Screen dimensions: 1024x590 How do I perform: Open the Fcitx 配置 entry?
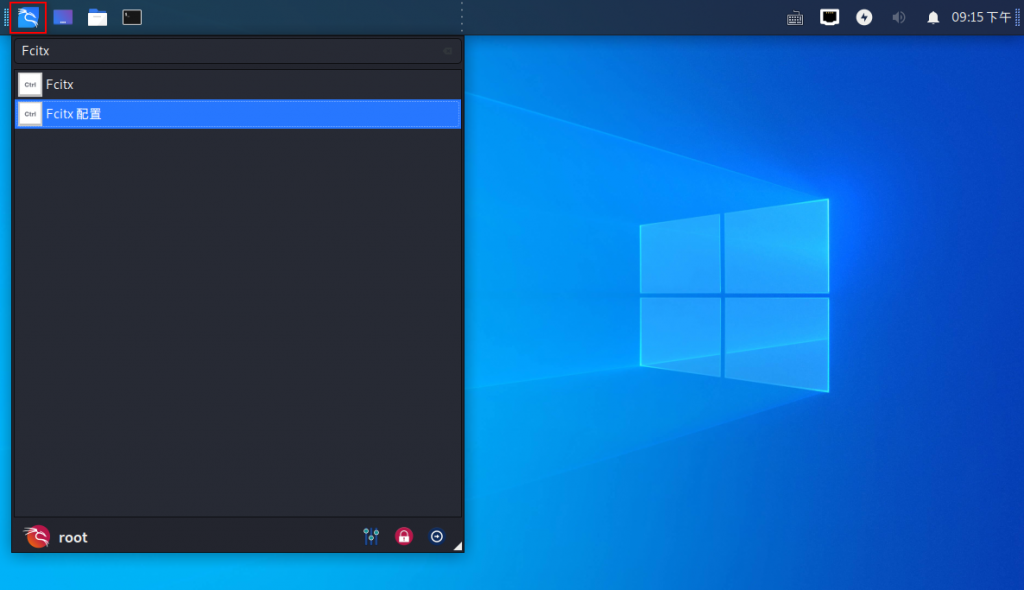tap(238, 114)
